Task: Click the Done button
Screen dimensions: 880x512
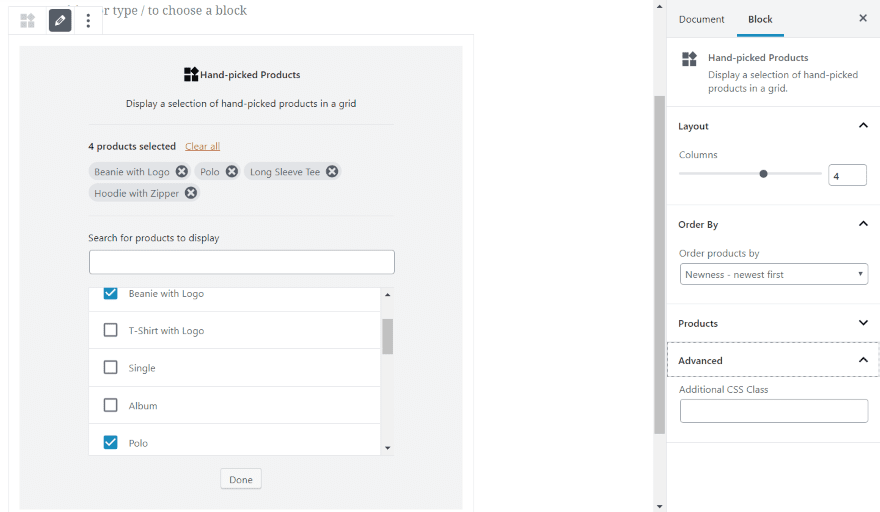Action: pos(241,479)
